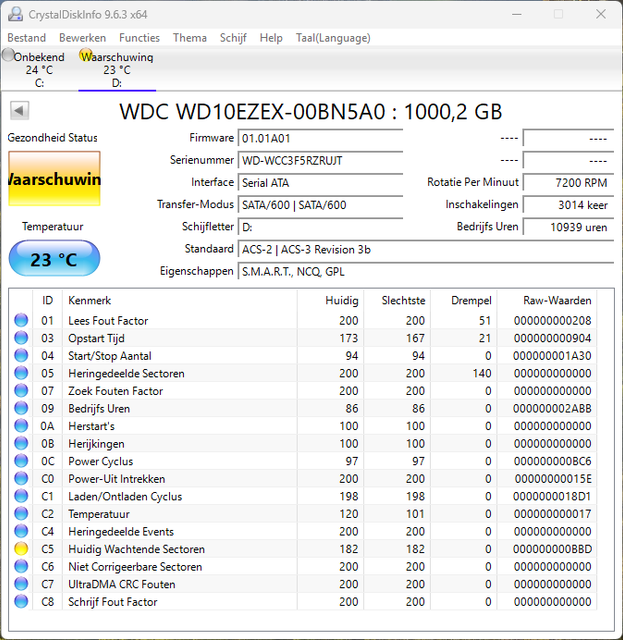The height and width of the screenshot is (640, 623).
Task: Click the blue orb beside Power-Uit Intrekken
Action: (x=21, y=478)
